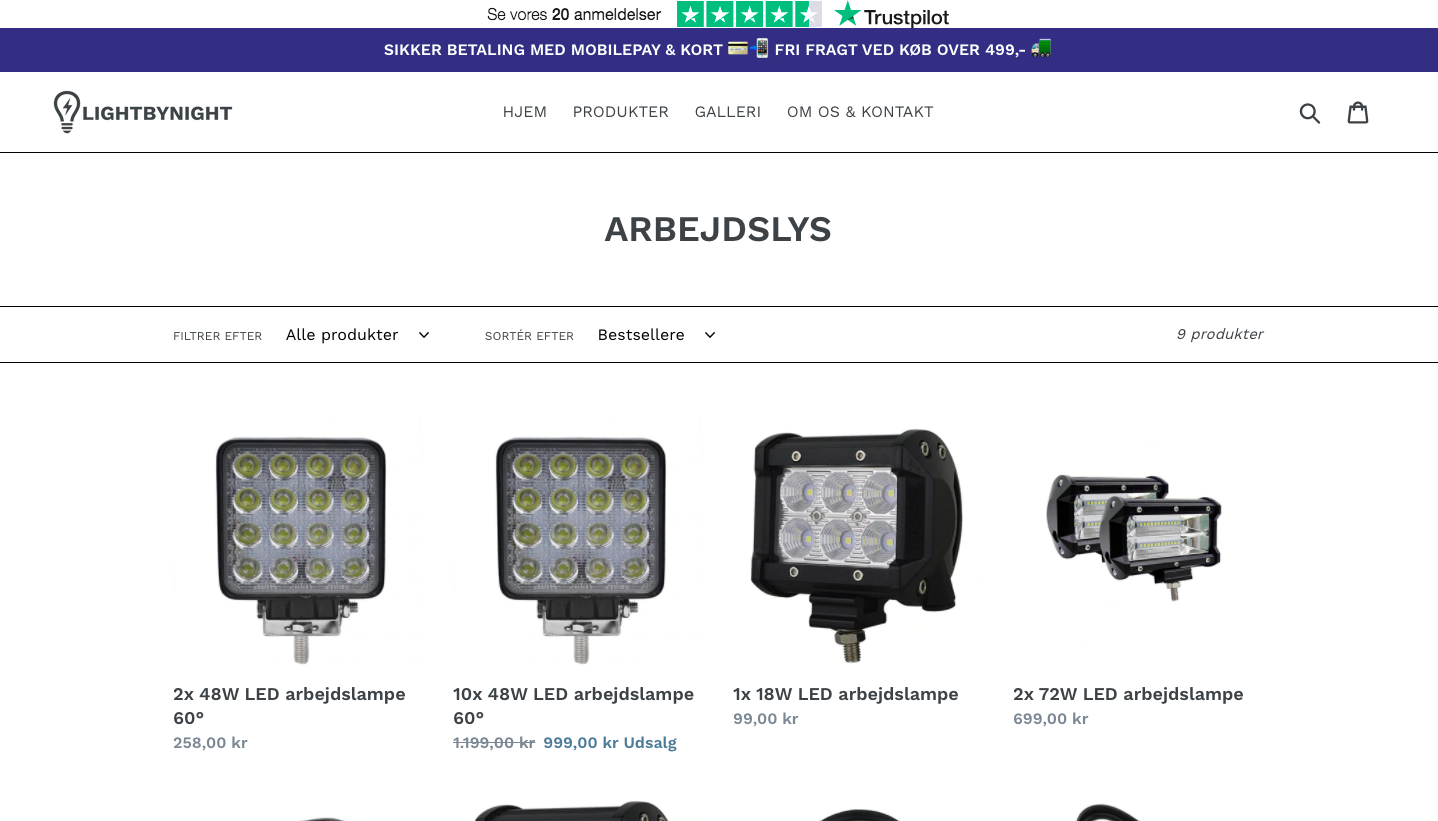The height and width of the screenshot is (821, 1438).
Task: Expand the Alle produkter filter dropdown
Action: pyautogui.click(x=358, y=335)
